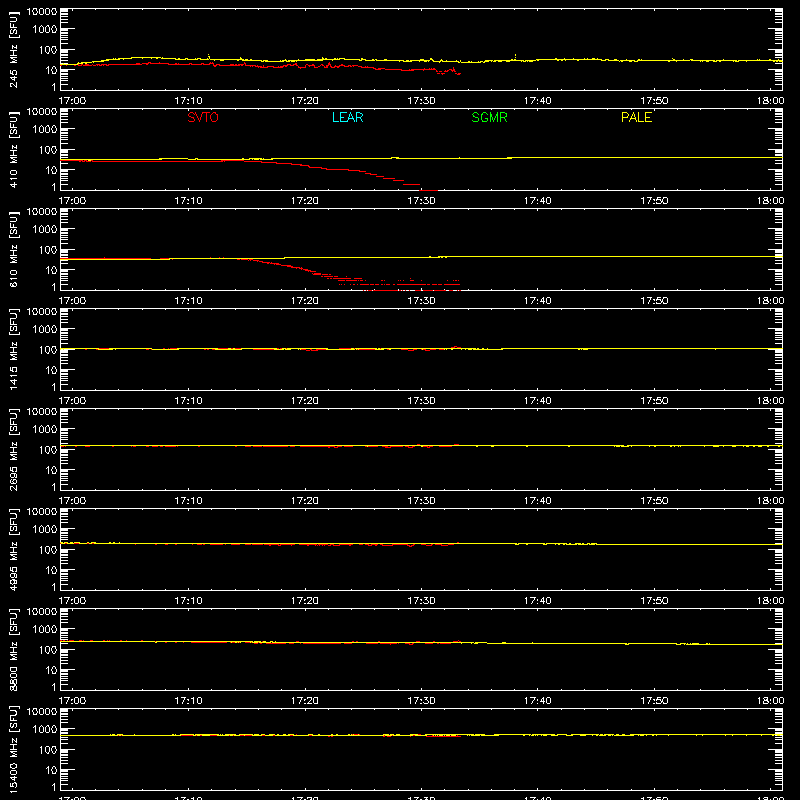Click the yellow PALE station label
The height and width of the screenshot is (800, 800).
pyautogui.click(x=636, y=117)
